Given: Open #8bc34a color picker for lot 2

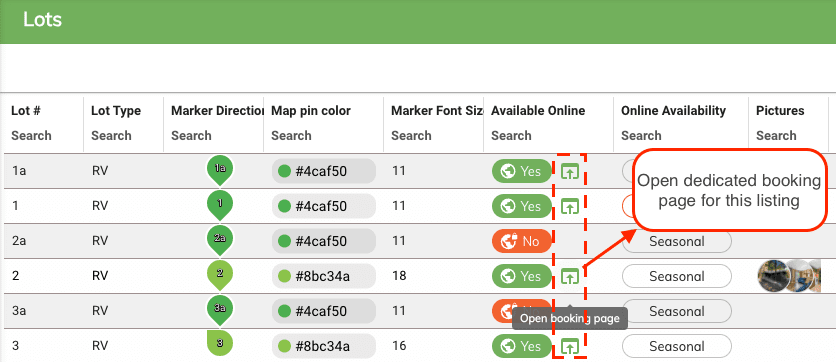Looking at the screenshot, I should 324,276.
